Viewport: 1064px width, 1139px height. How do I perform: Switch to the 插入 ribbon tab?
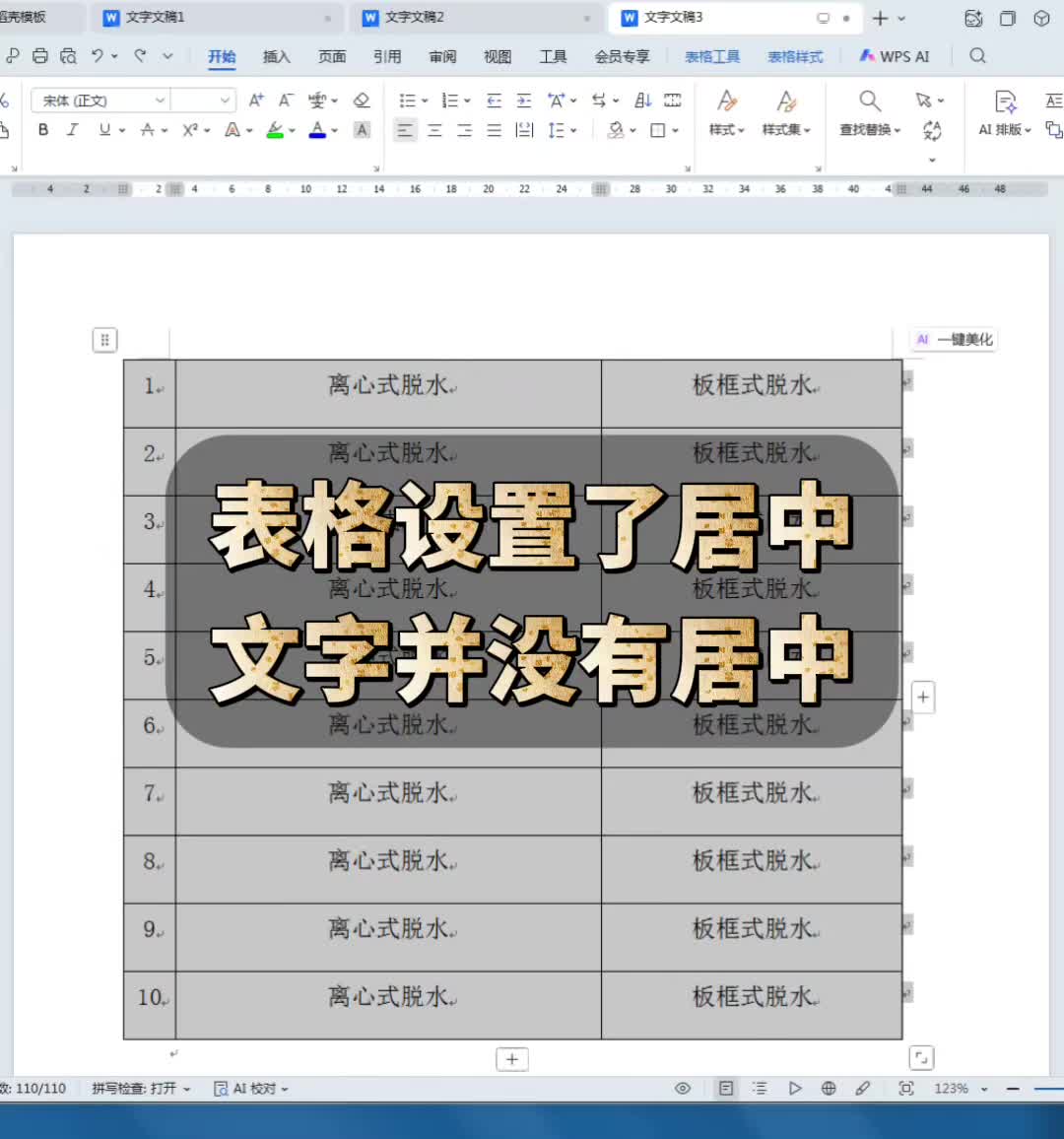click(276, 56)
